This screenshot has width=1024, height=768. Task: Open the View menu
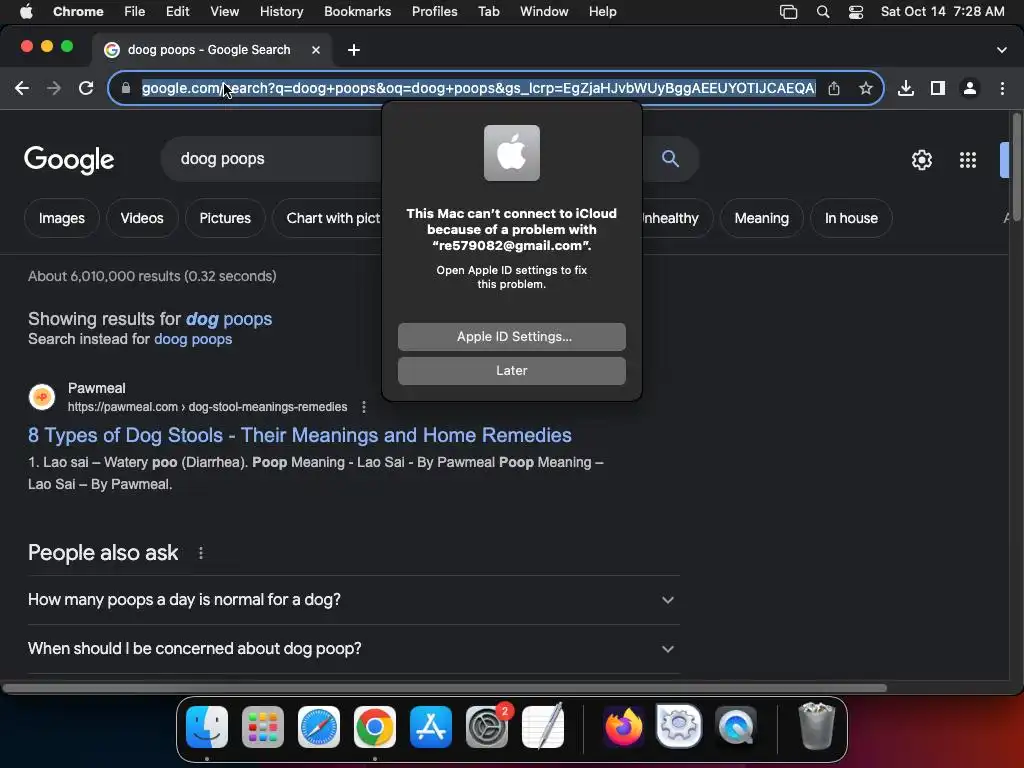225,12
